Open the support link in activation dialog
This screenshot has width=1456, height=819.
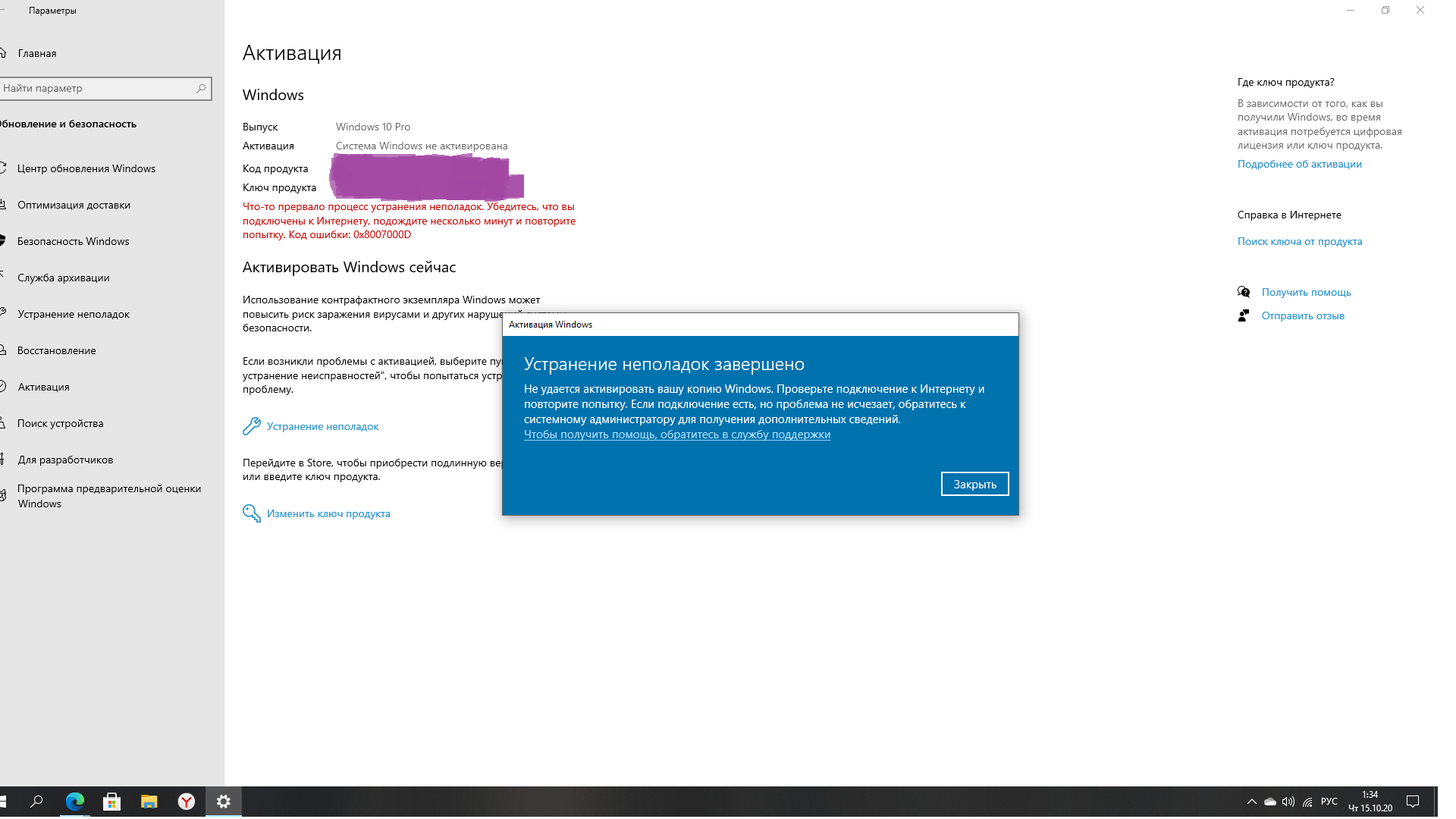click(x=677, y=435)
